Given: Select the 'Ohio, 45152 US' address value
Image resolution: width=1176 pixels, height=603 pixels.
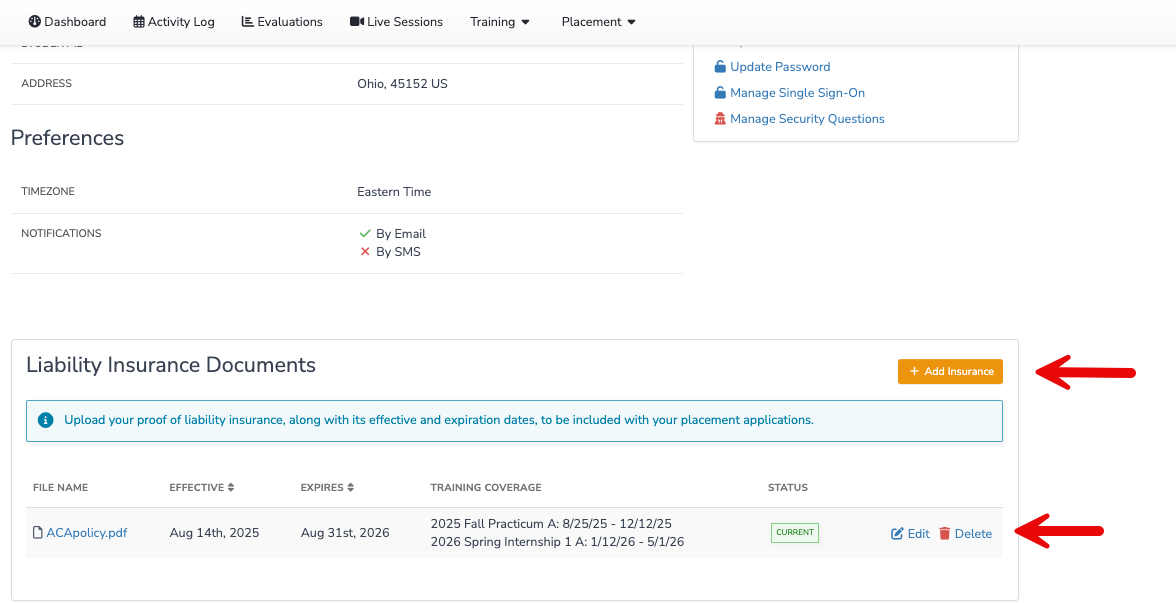Looking at the screenshot, I should click(402, 84).
